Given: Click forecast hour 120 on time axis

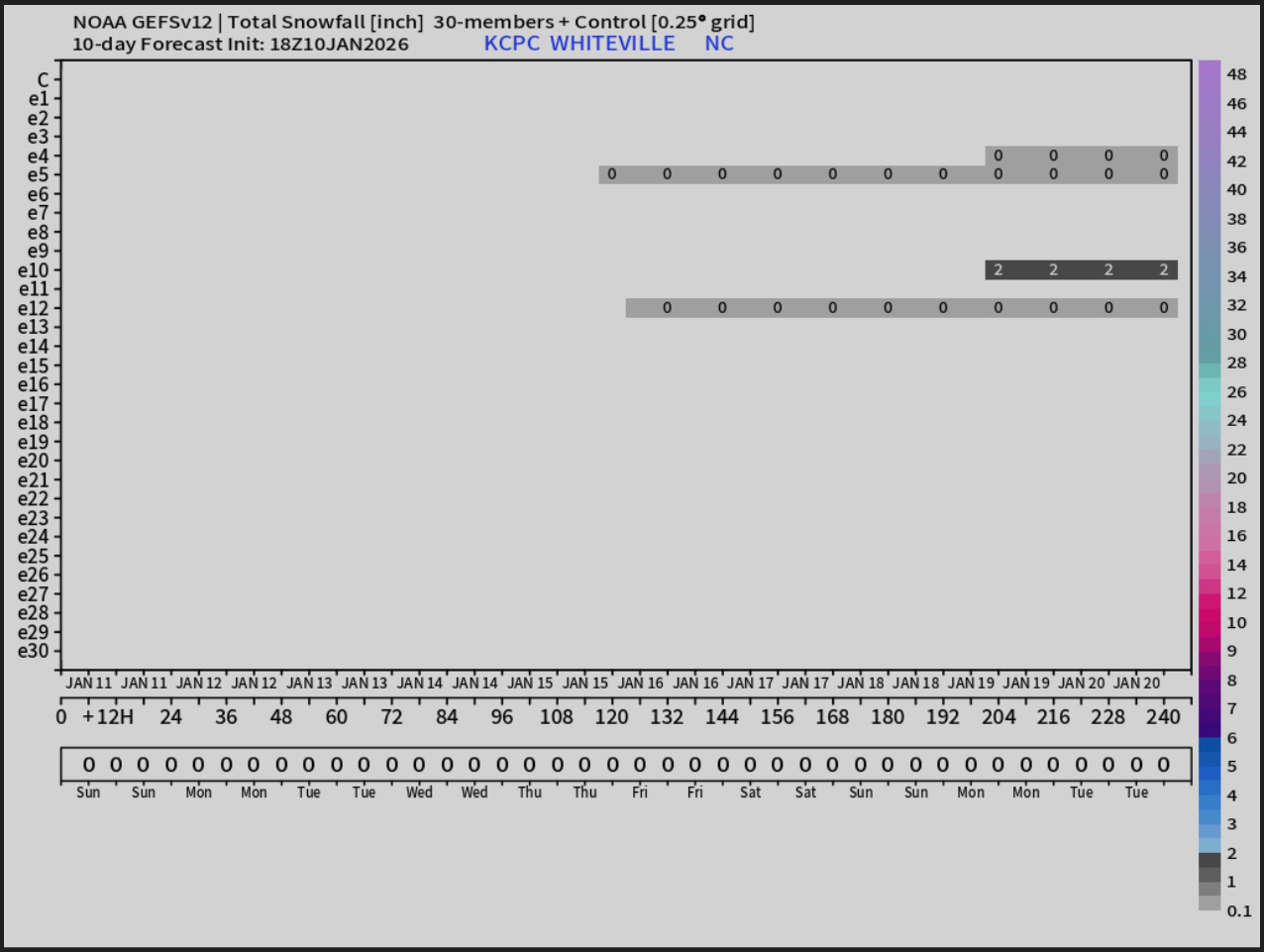Looking at the screenshot, I should [611, 716].
